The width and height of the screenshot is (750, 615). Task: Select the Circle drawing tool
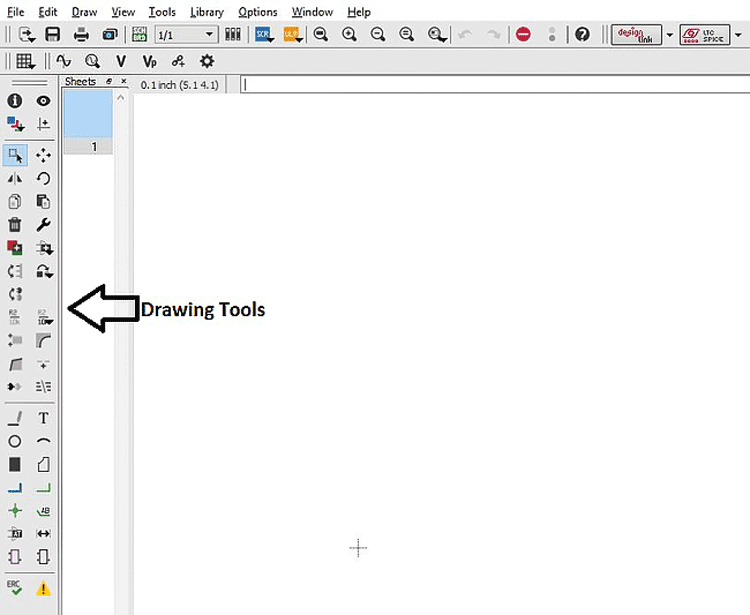[15, 441]
